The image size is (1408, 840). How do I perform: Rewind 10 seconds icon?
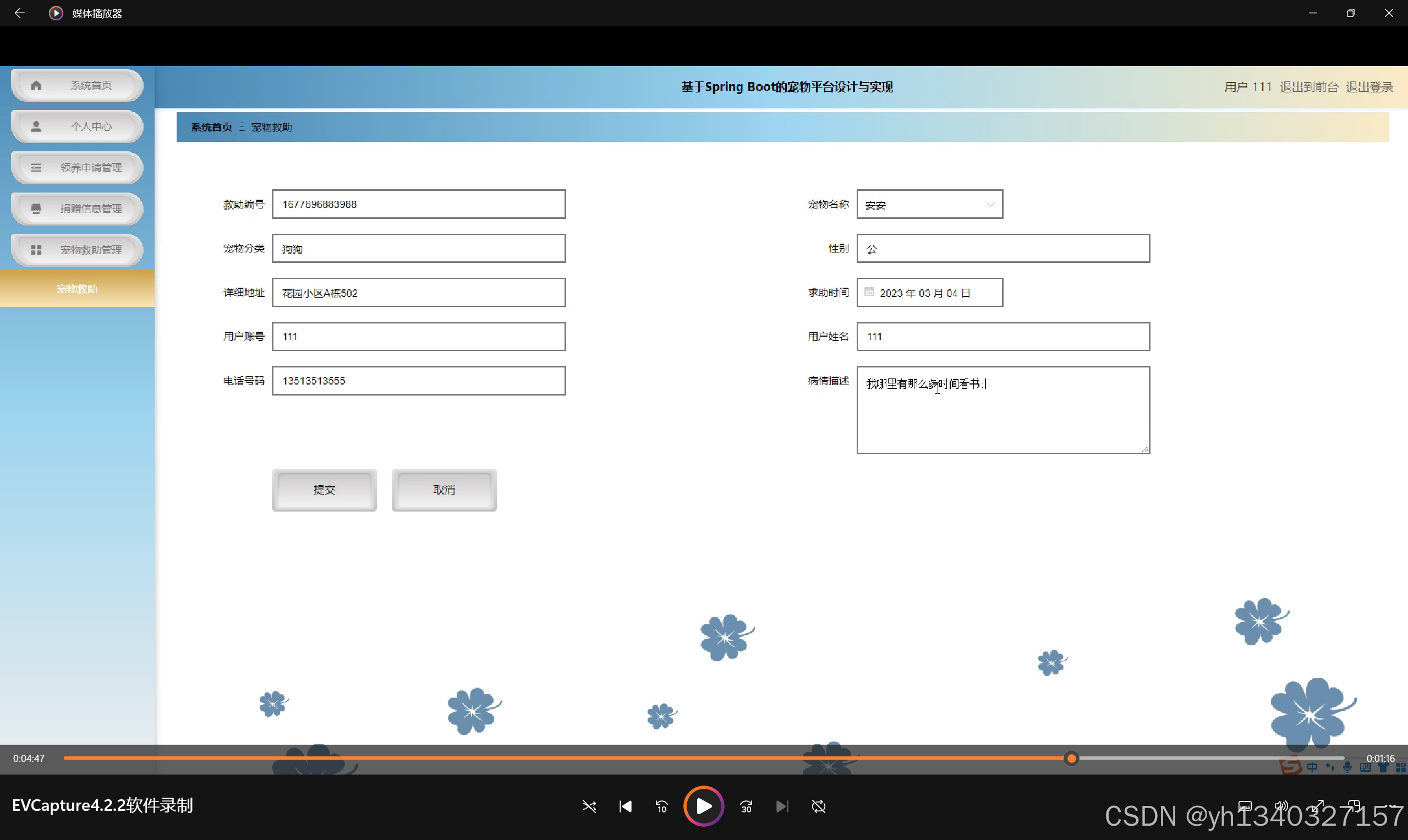(x=662, y=806)
